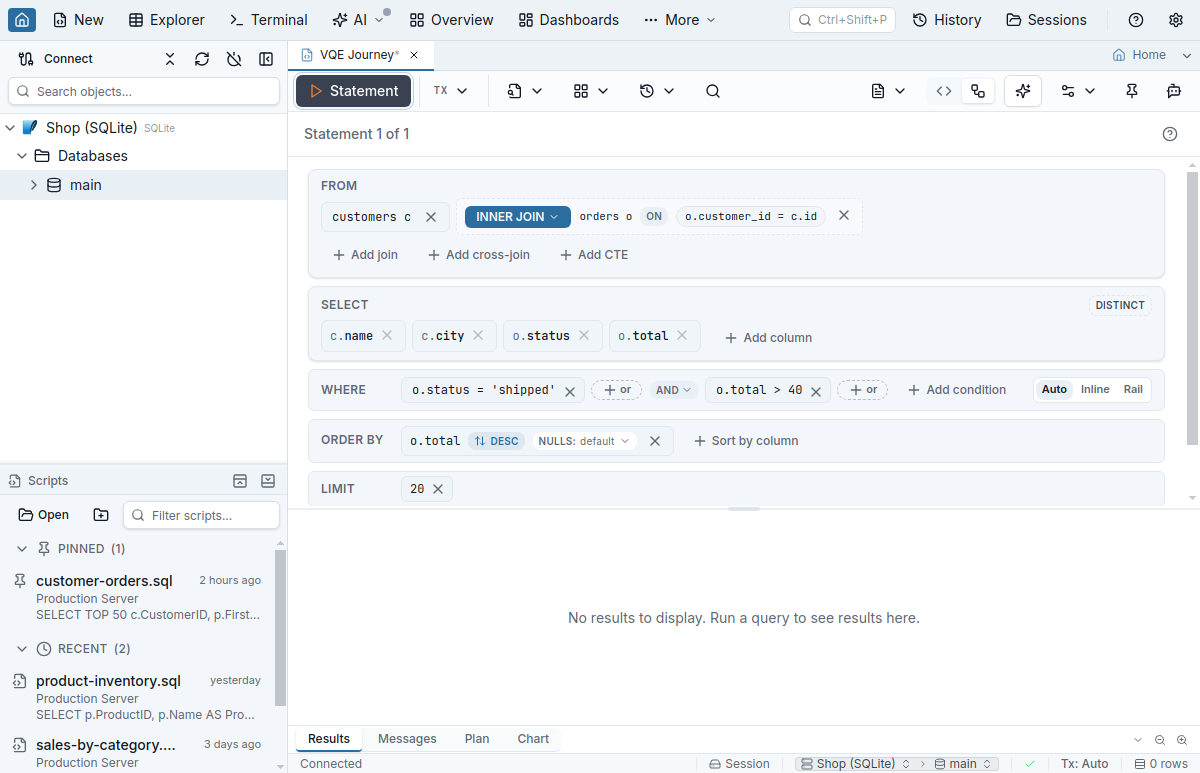
Task: Switch to the Chart tab
Action: tap(533, 739)
